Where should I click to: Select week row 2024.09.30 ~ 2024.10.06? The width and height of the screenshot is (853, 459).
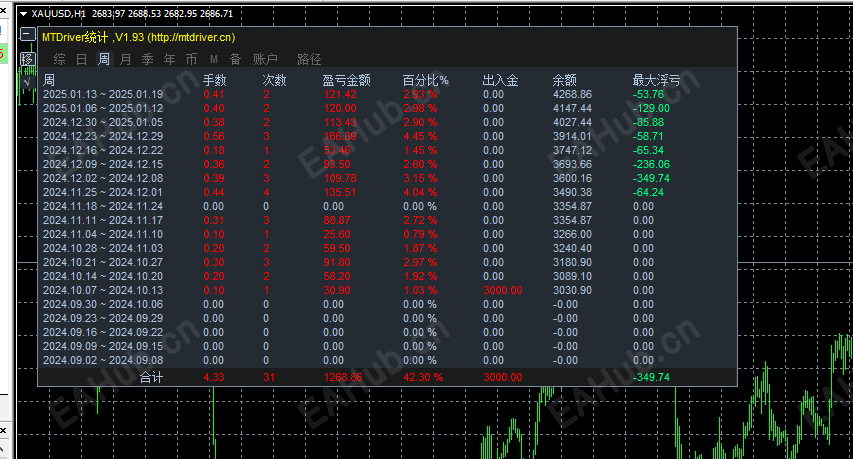click(387, 304)
